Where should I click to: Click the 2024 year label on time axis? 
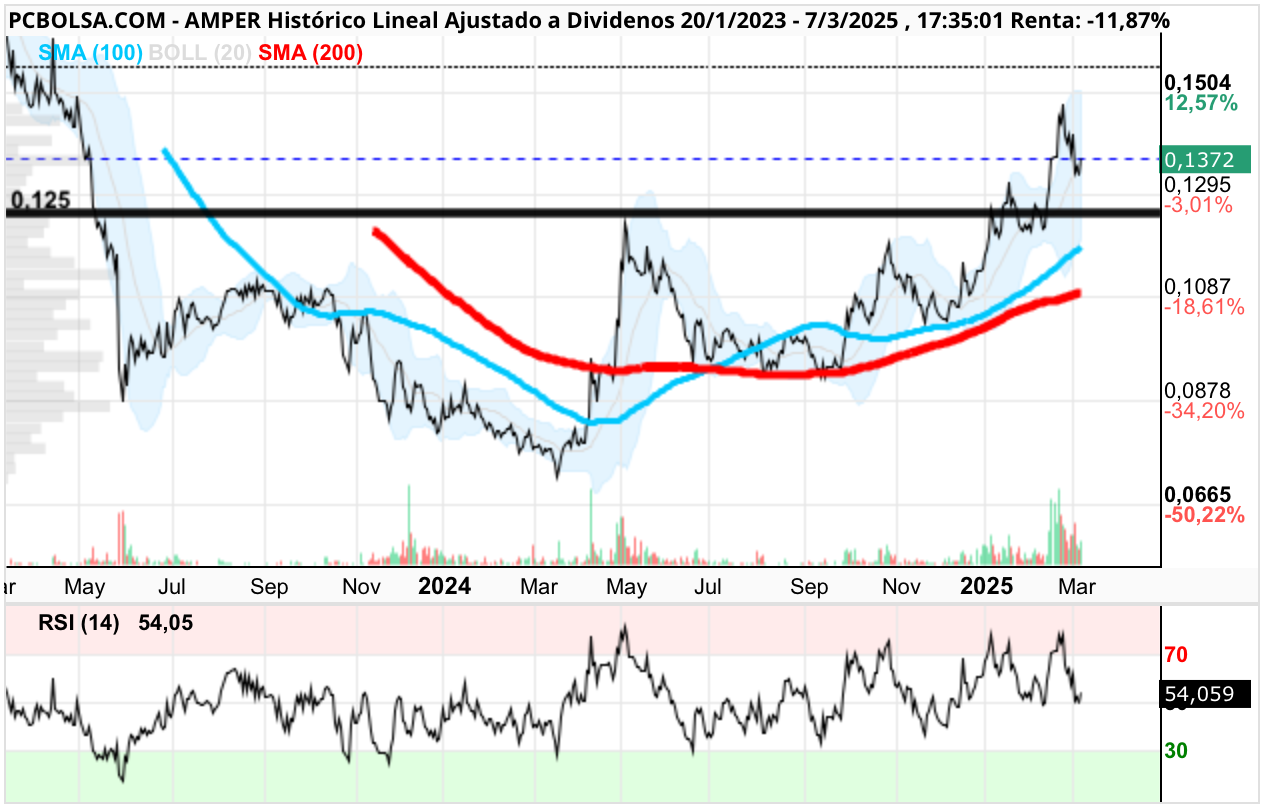coord(444,586)
